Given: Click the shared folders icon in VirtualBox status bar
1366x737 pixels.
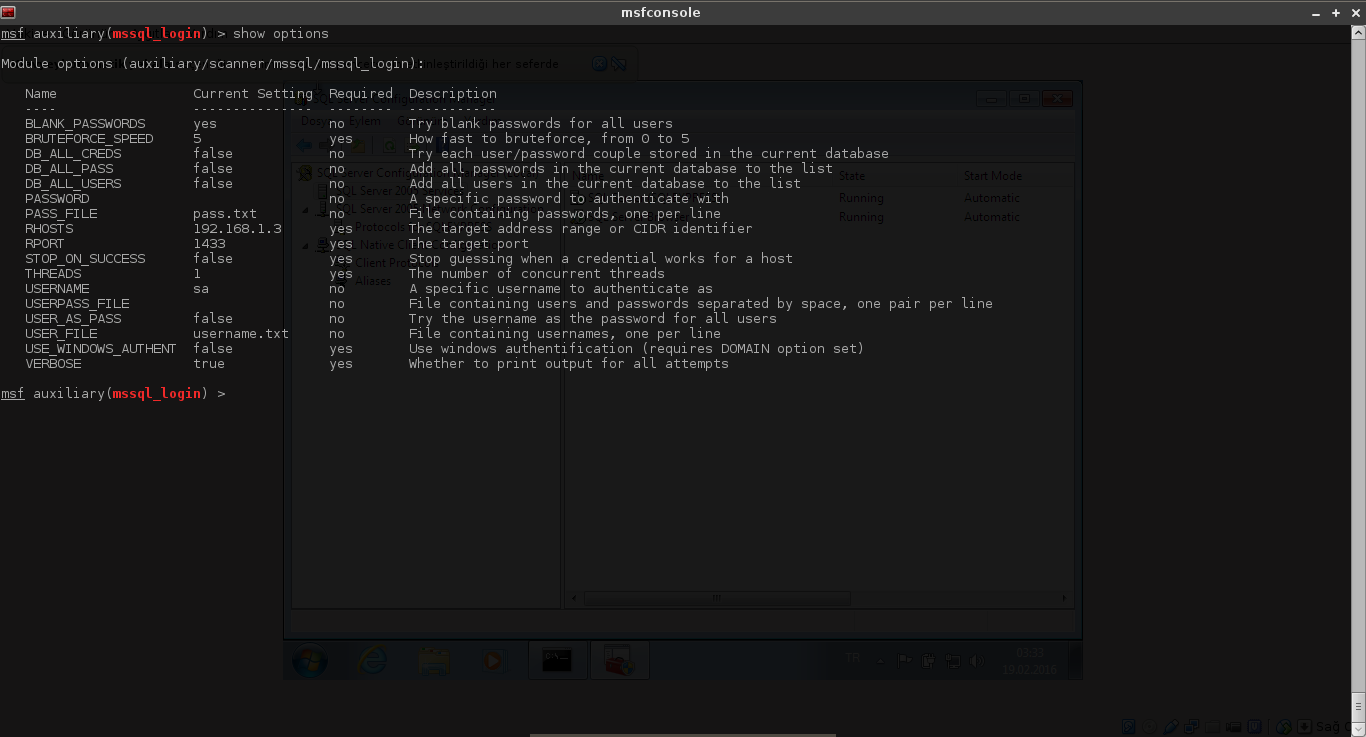Looking at the screenshot, I should [1213, 727].
